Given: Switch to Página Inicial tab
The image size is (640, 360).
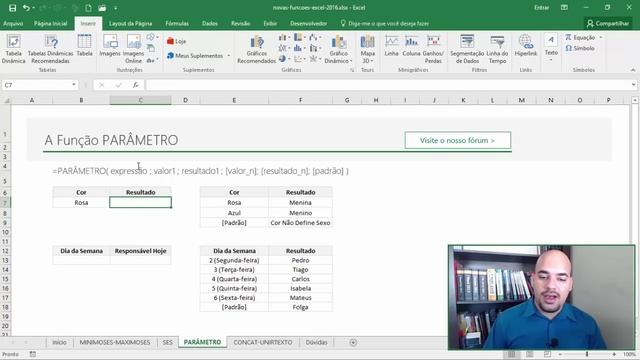Looking at the screenshot, I should [x=51, y=24].
